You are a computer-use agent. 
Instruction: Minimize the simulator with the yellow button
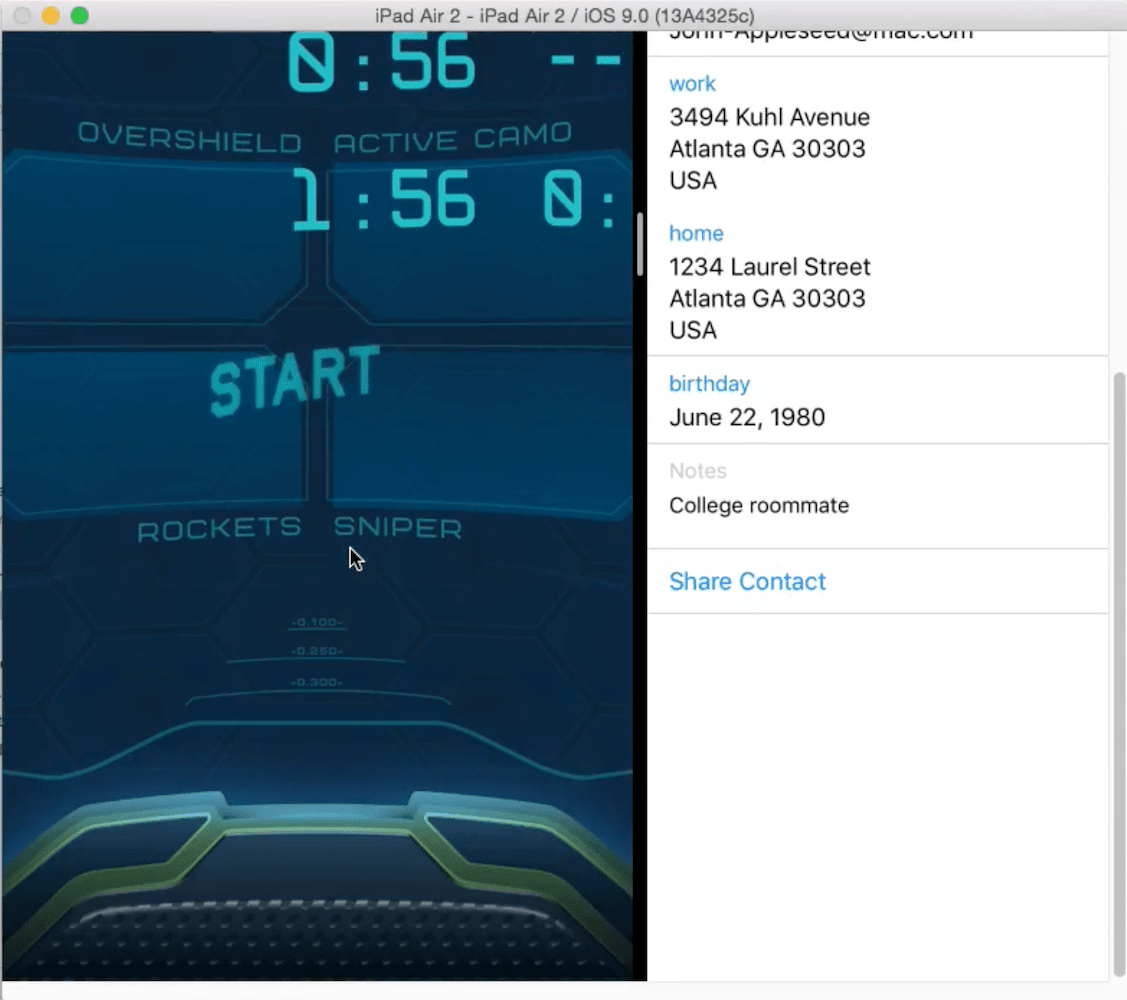[50, 15]
